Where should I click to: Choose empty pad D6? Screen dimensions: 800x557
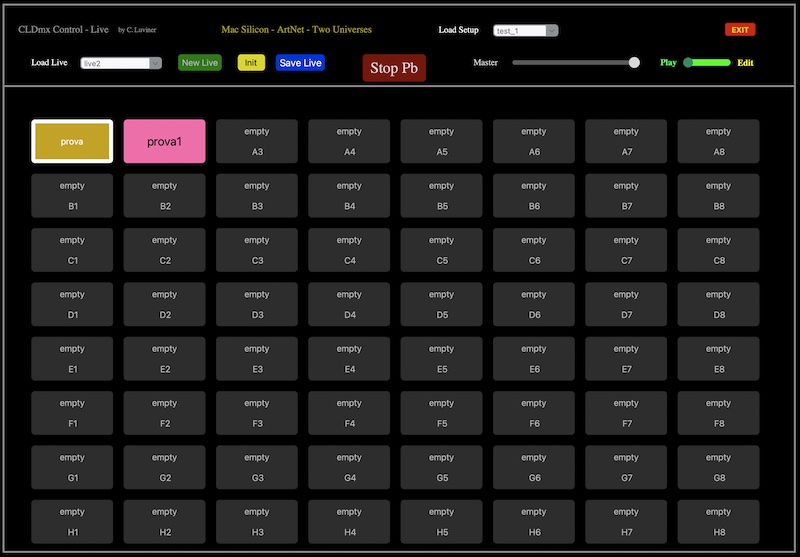coord(534,305)
